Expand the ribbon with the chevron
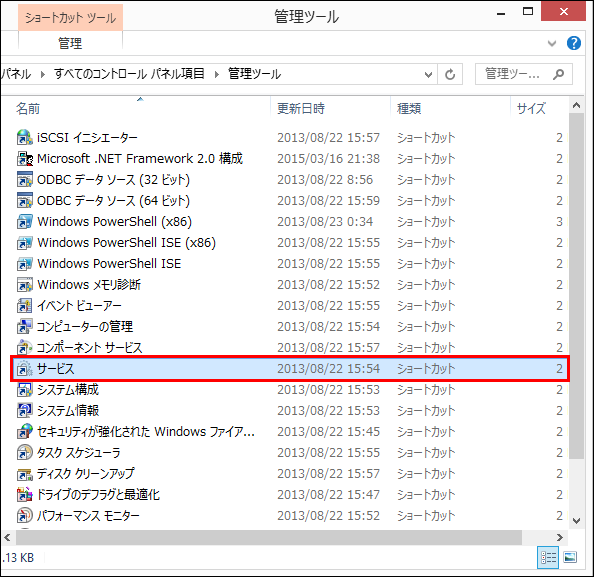This screenshot has height=577, width=594. pyautogui.click(x=552, y=43)
